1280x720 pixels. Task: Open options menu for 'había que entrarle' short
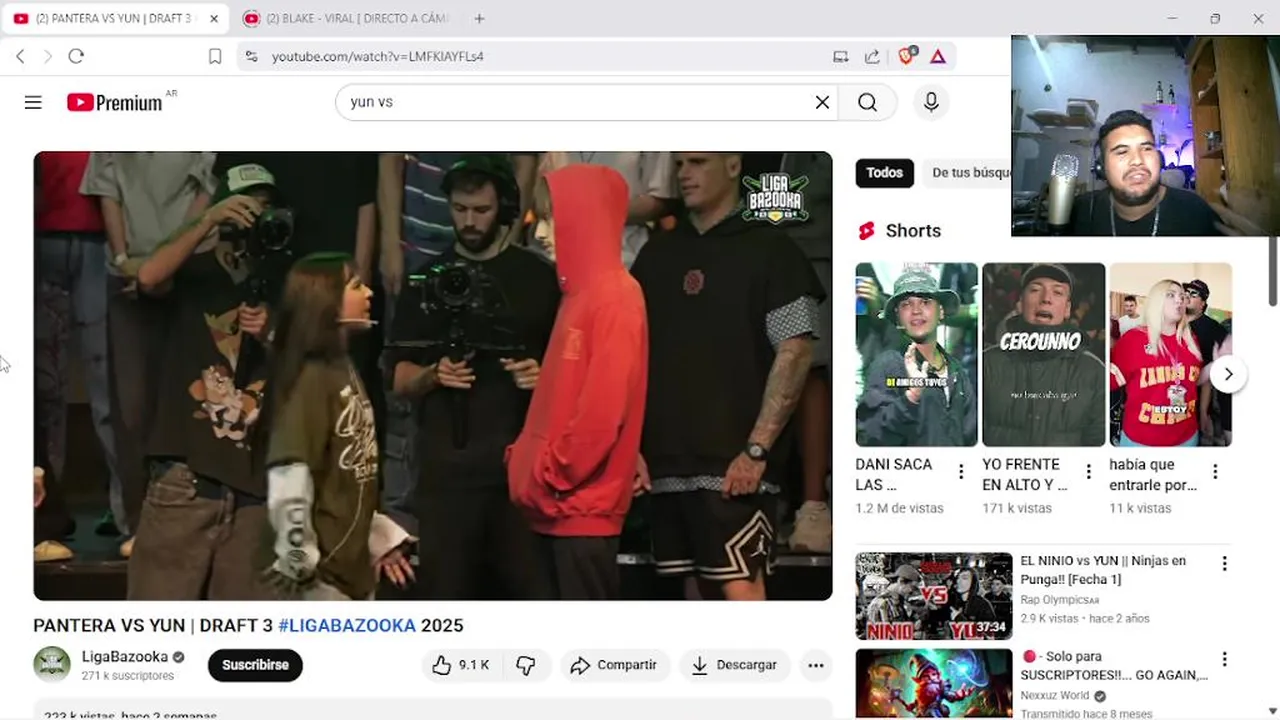tap(1215, 471)
